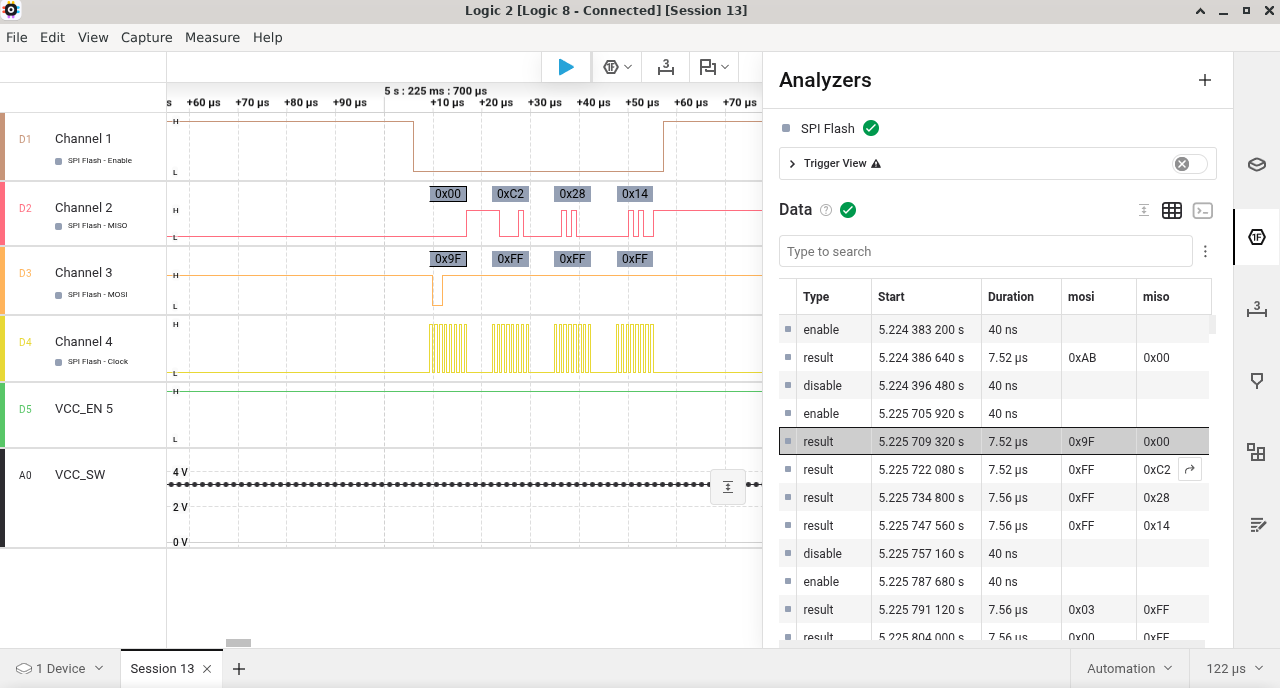Open the Help menu

coord(268,37)
